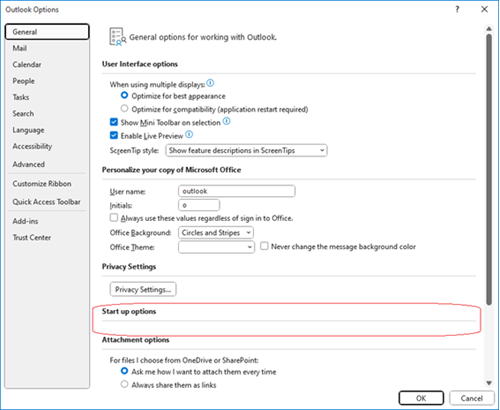500x410 pixels.
Task: Click the info icon beside multiple displays
Action: point(210,83)
